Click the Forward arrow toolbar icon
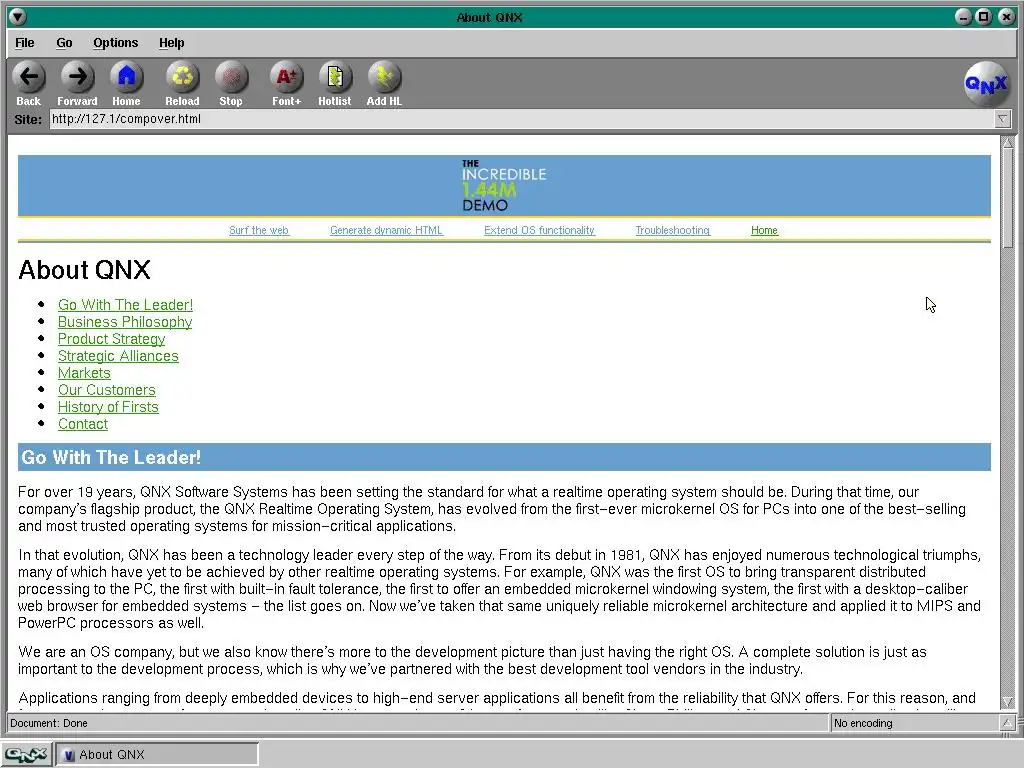This screenshot has width=1024, height=768. click(77, 77)
